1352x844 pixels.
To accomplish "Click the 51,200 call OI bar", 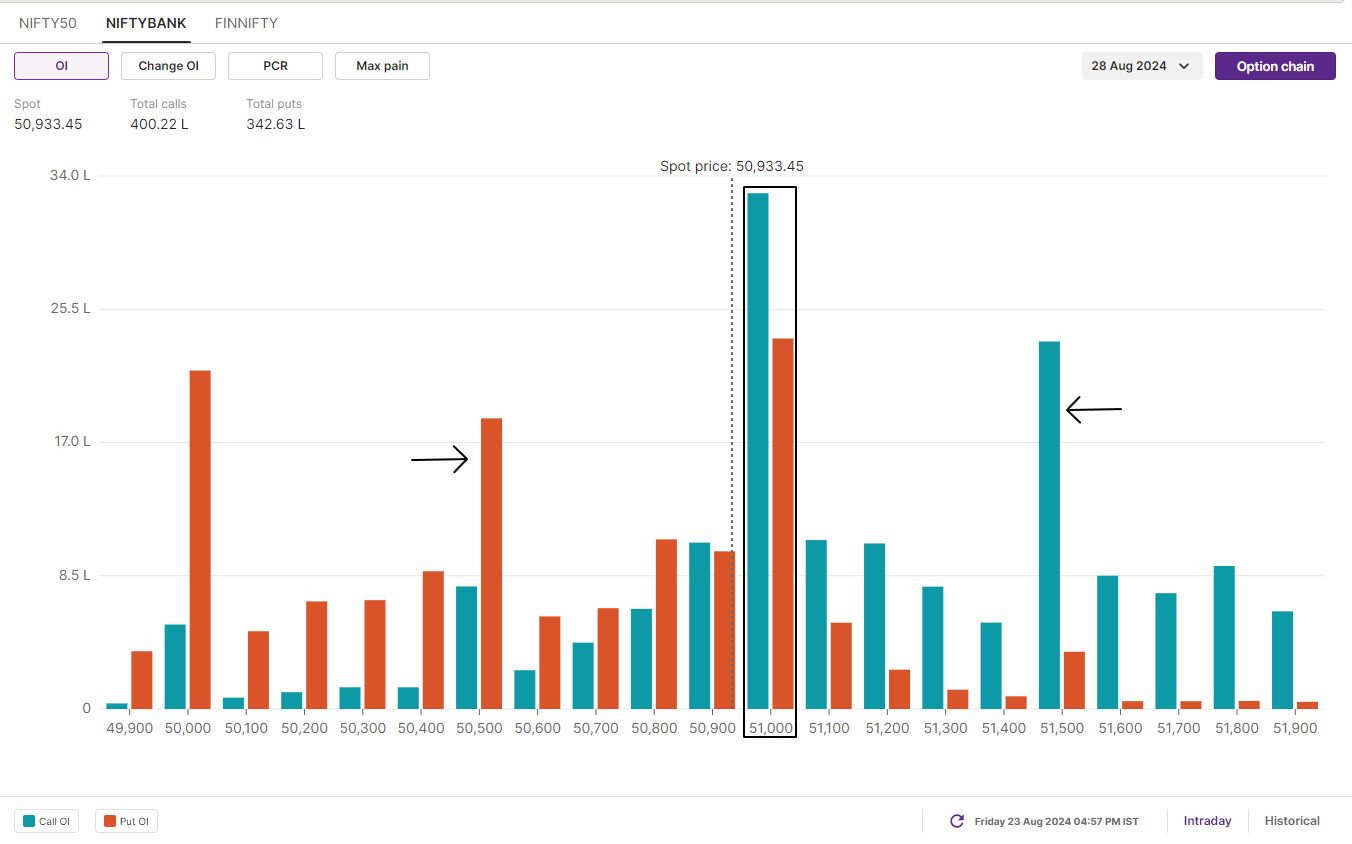I will tap(874, 626).
